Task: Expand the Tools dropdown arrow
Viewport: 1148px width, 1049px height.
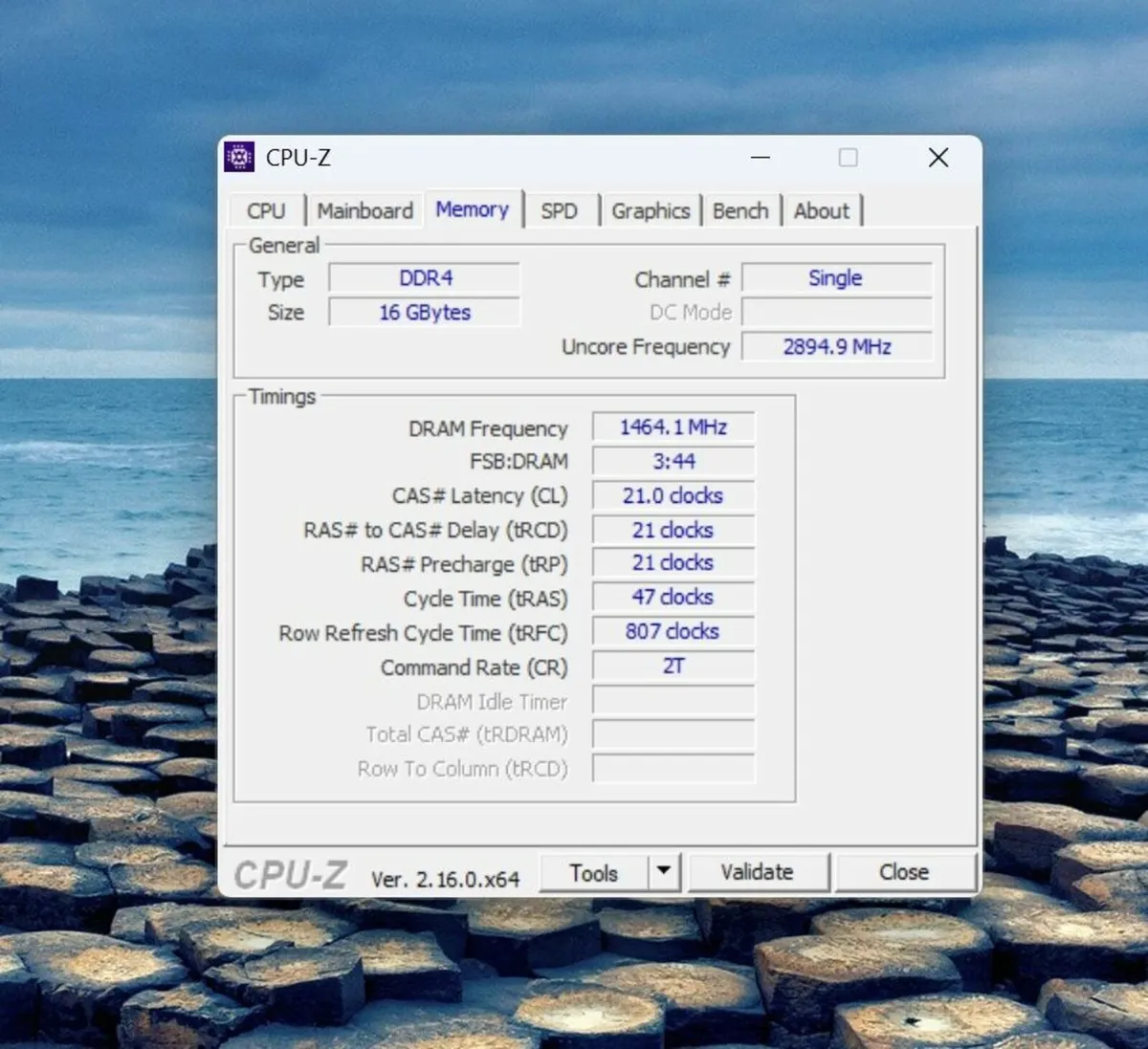Action: (665, 871)
